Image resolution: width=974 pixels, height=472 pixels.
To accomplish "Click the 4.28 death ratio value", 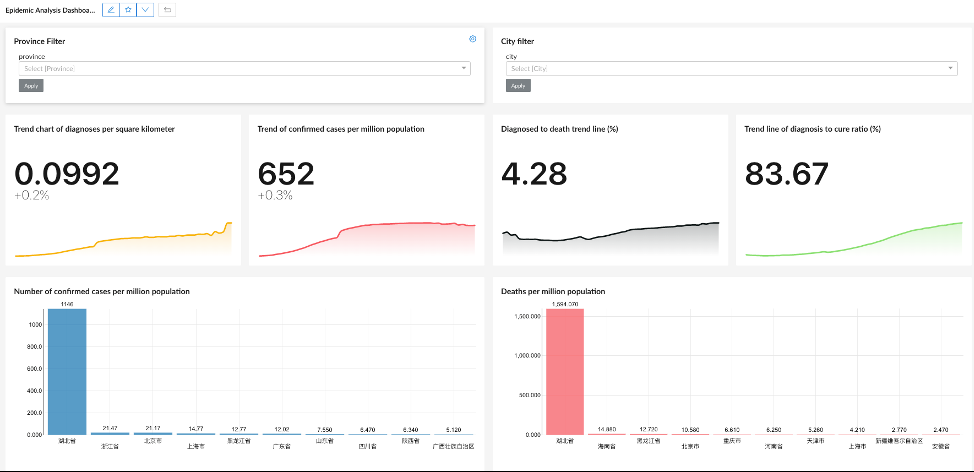I will 534,174.
